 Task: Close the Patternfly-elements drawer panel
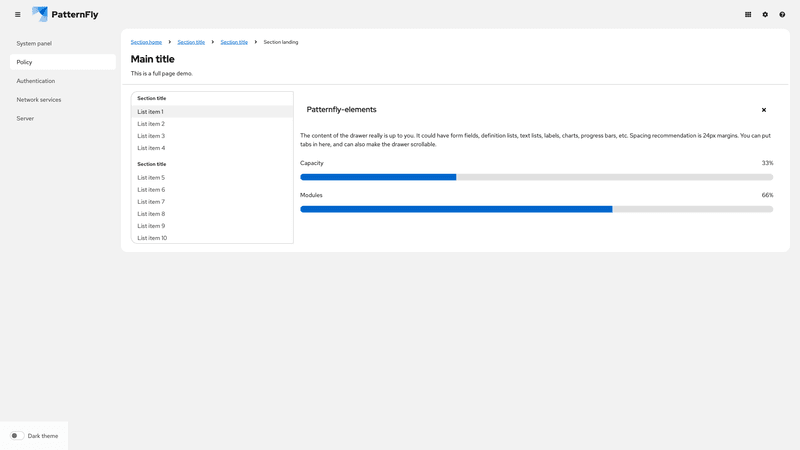[x=764, y=110]
